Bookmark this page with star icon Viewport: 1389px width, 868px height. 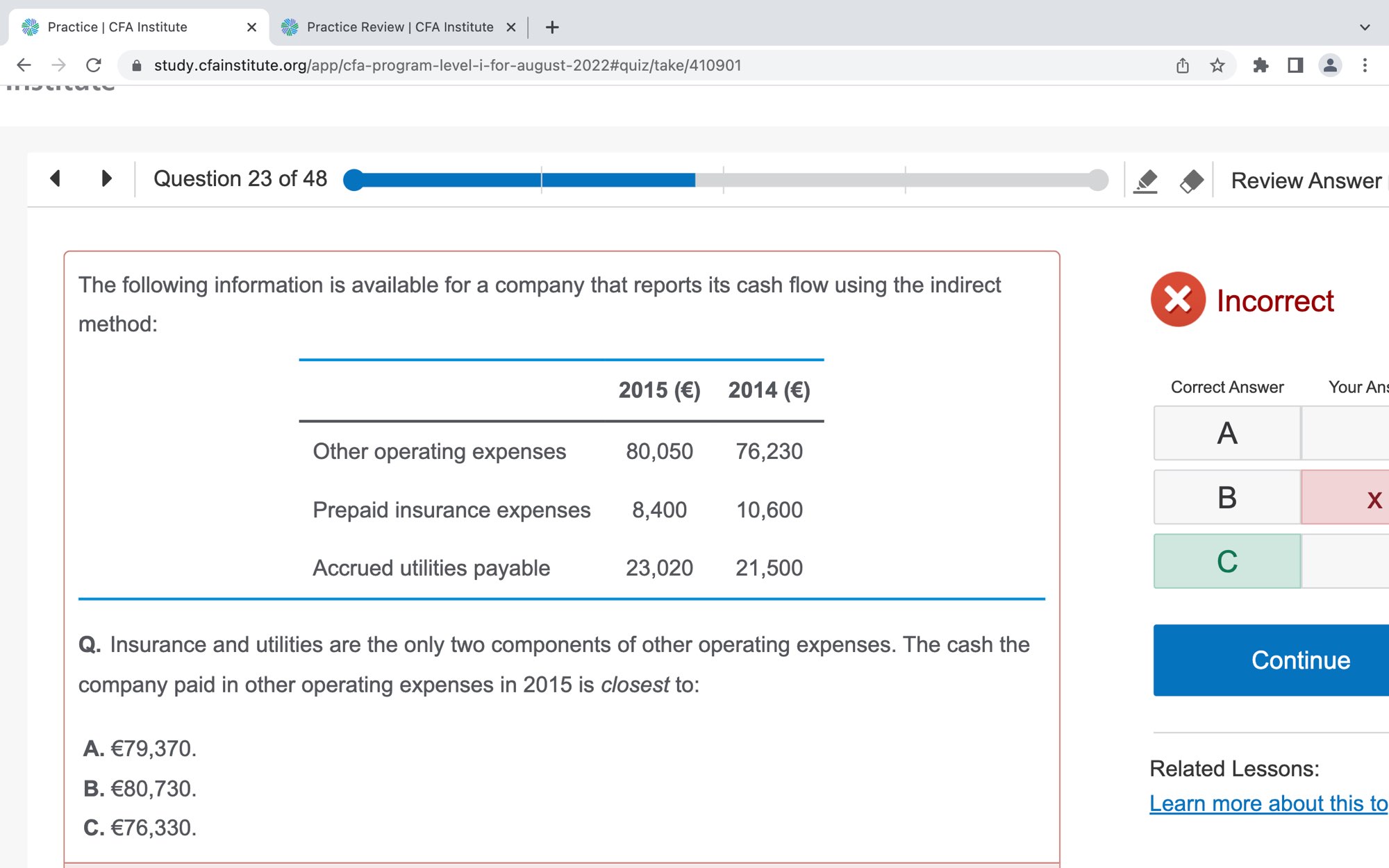click(x=1217, y=65)
